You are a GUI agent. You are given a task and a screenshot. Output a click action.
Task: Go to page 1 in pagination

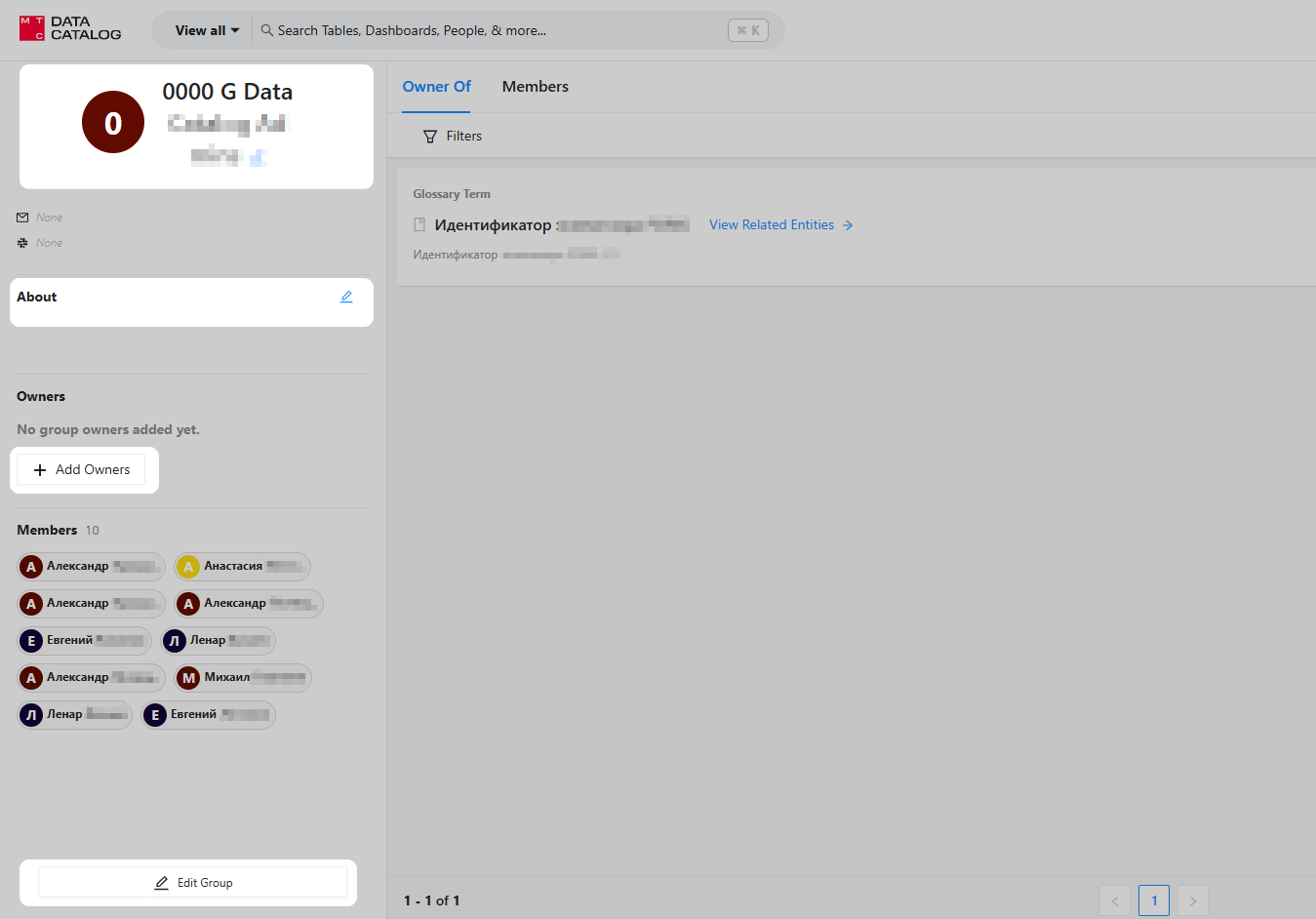(1153, 900)
